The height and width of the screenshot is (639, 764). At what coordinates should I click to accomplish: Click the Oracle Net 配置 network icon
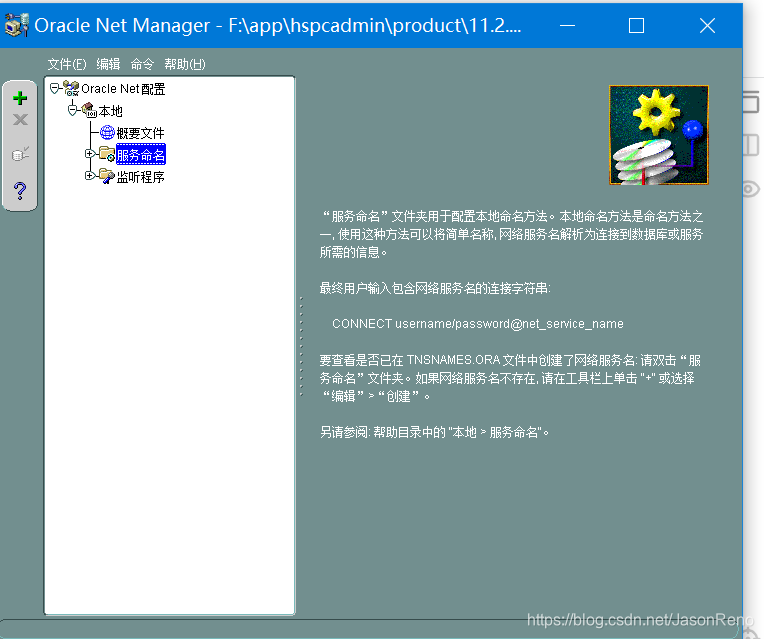pyautogui.click(x=71, y=89)
